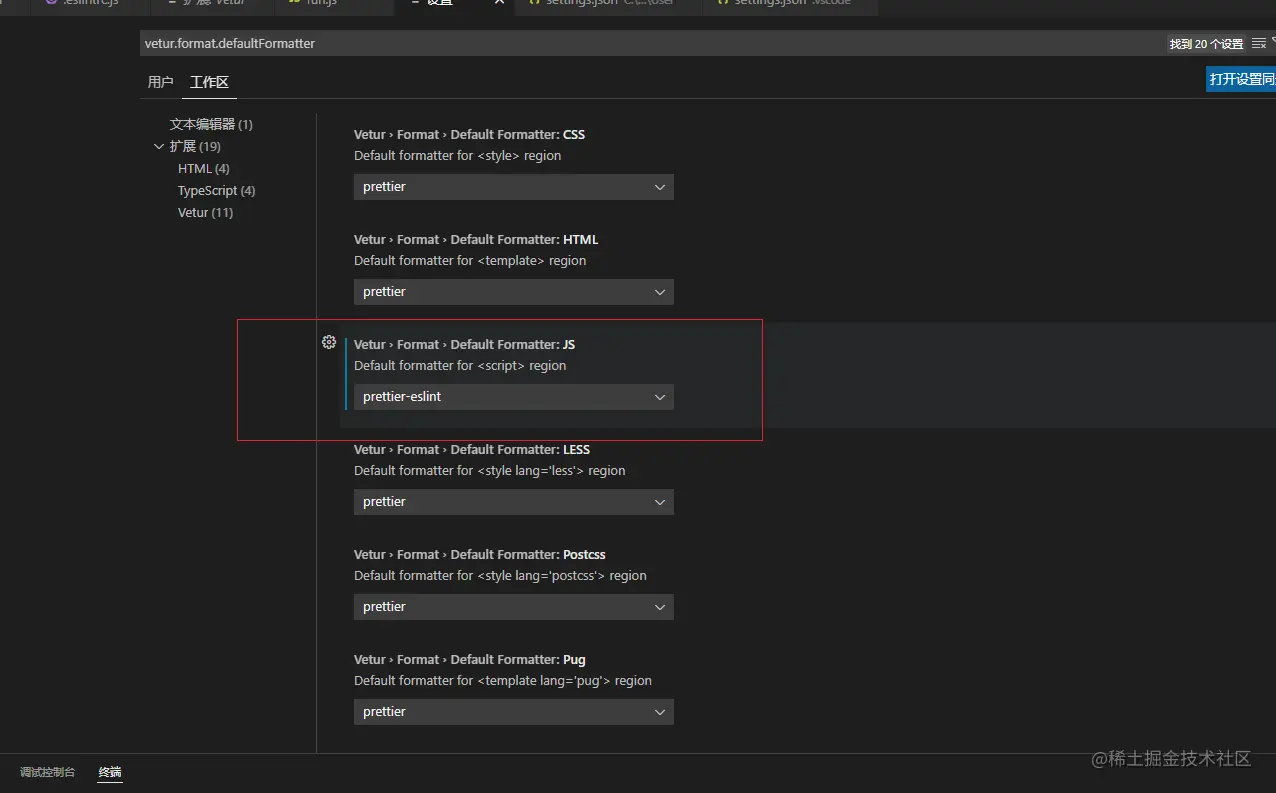Viewport: 1276px width, 793px height.
Task: Open the HTML default formatter dropdown
Action: 513,292
